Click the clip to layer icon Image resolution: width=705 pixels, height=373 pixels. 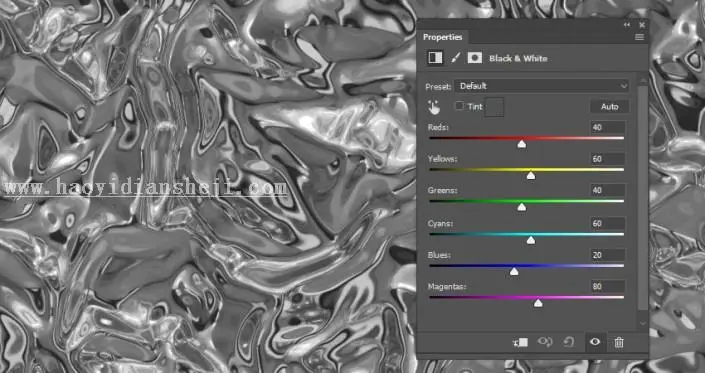521,342
